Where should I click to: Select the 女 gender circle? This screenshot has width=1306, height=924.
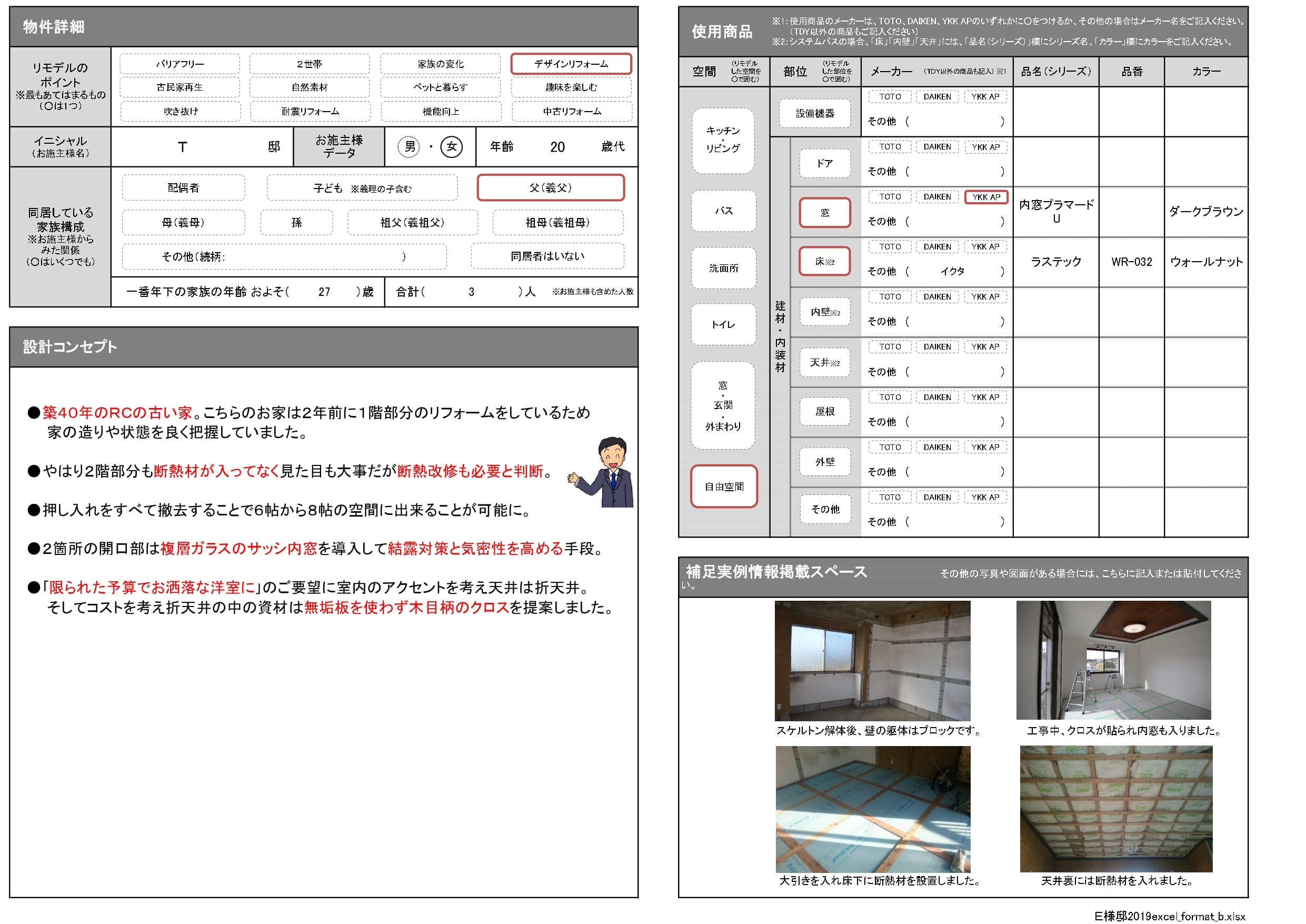[451, 147]
